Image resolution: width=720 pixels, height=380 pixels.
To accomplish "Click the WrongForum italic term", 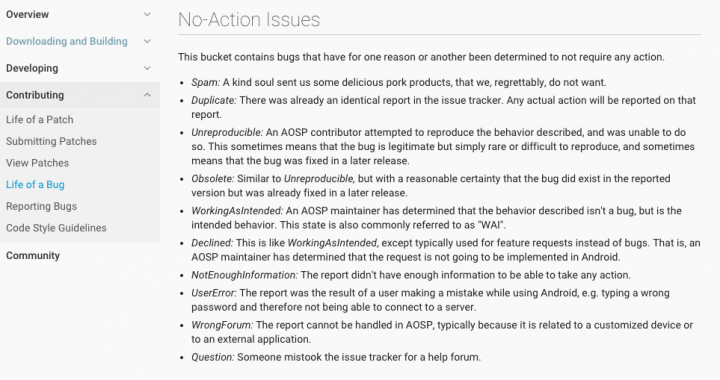I will (222, 325).
